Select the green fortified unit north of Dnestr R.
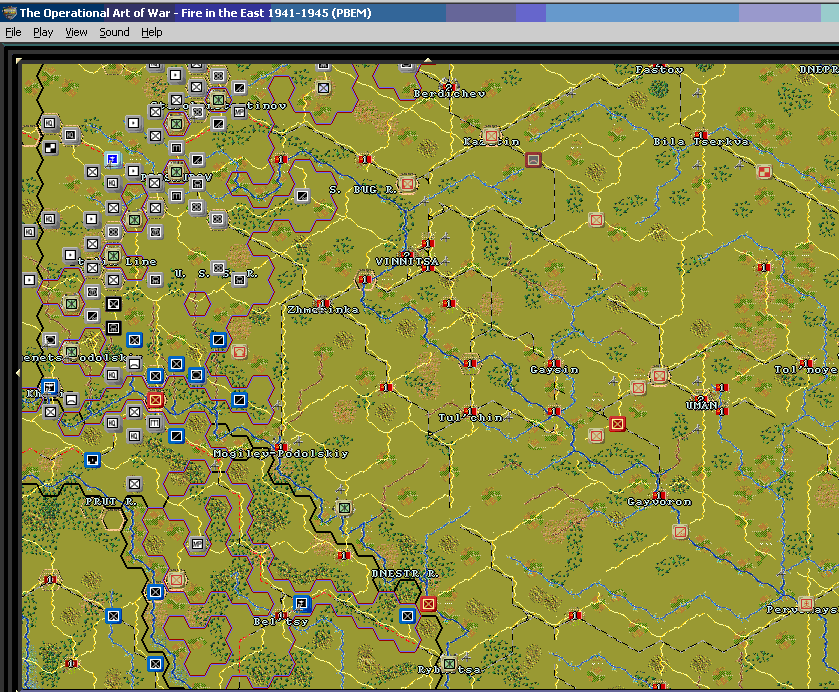839x692 pixels. [x=344, y=507]
